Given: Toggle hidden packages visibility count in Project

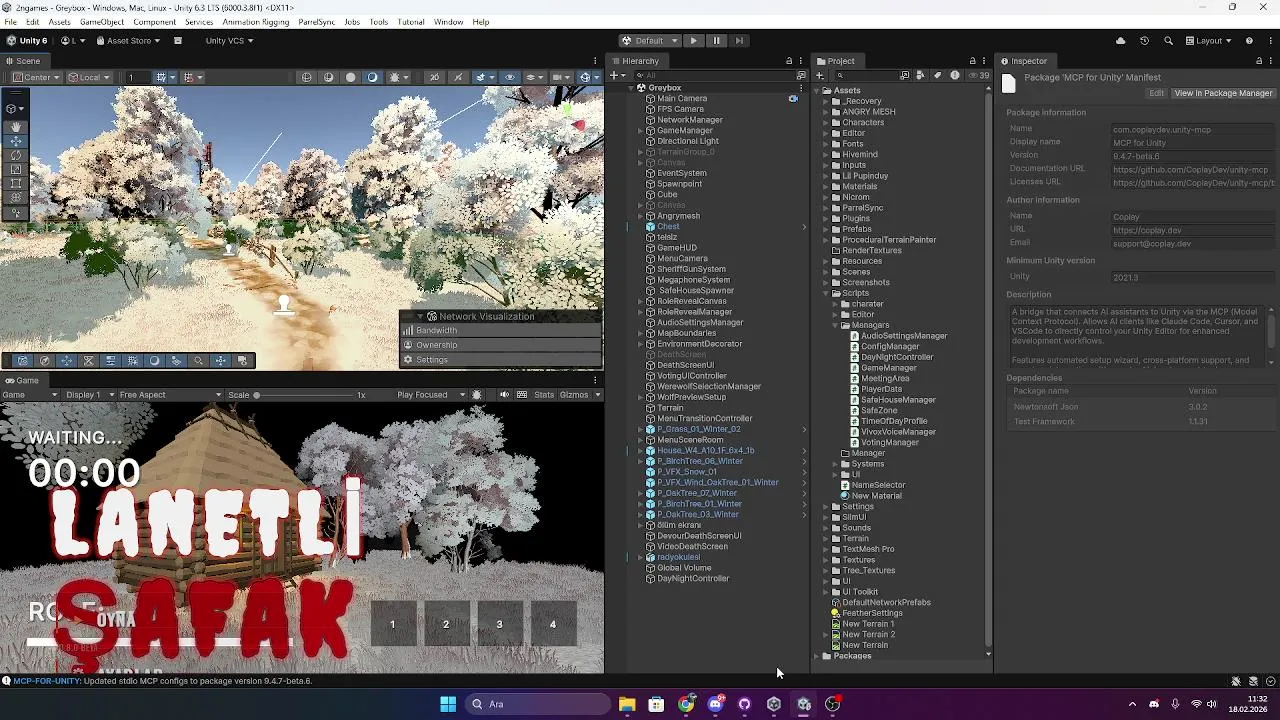Looking at the screenshot, I should (x=979, y=76).
